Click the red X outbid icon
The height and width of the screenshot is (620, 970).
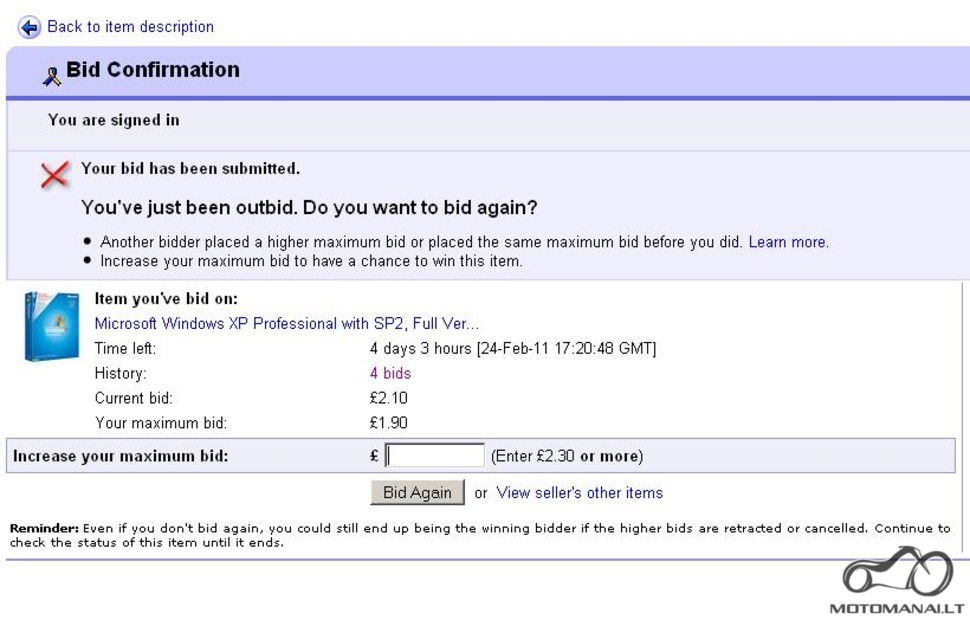[54, 174]
